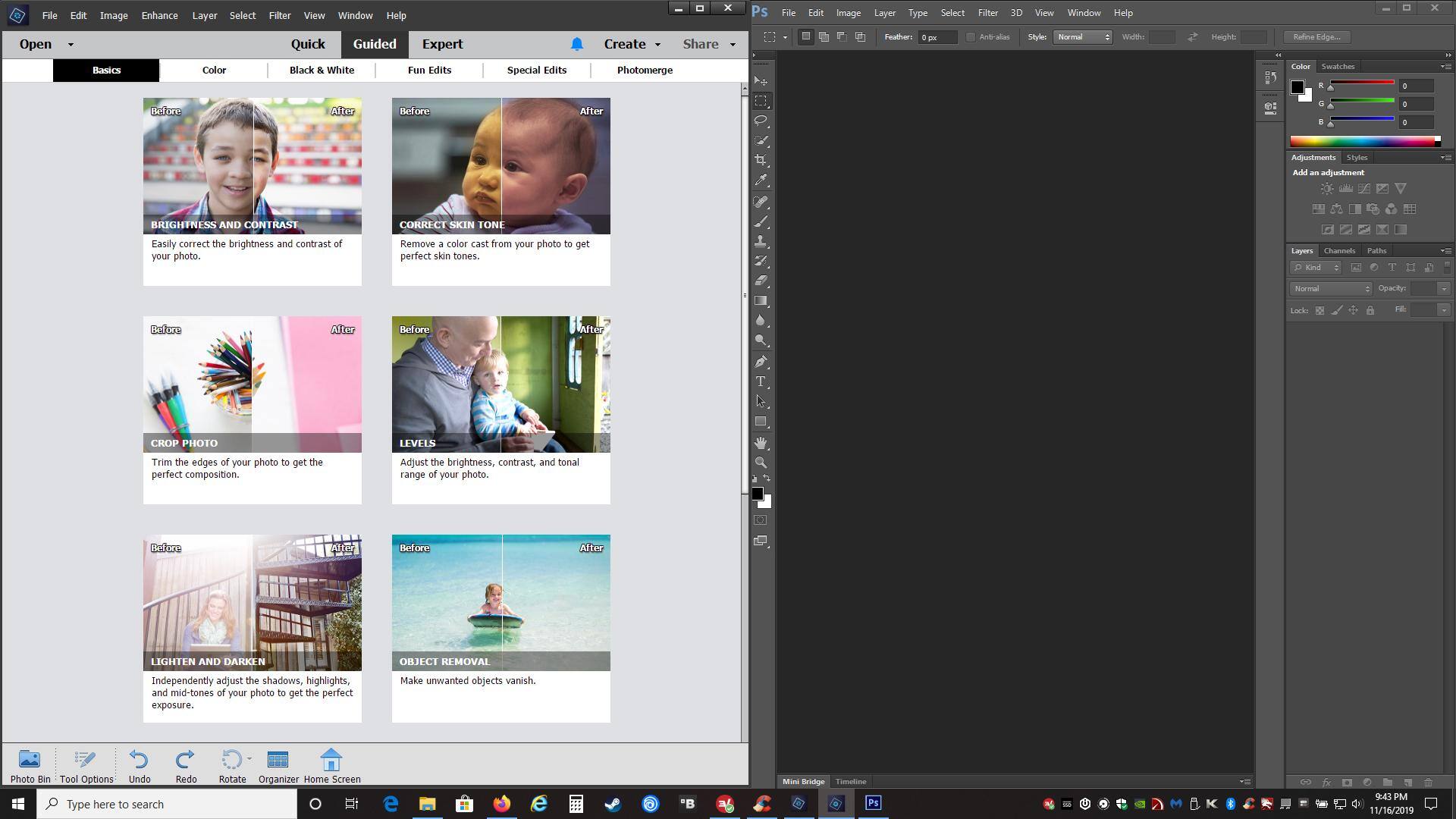Click the notifications bell icon
The image size is (1456, 819).
tap(576, 44)
